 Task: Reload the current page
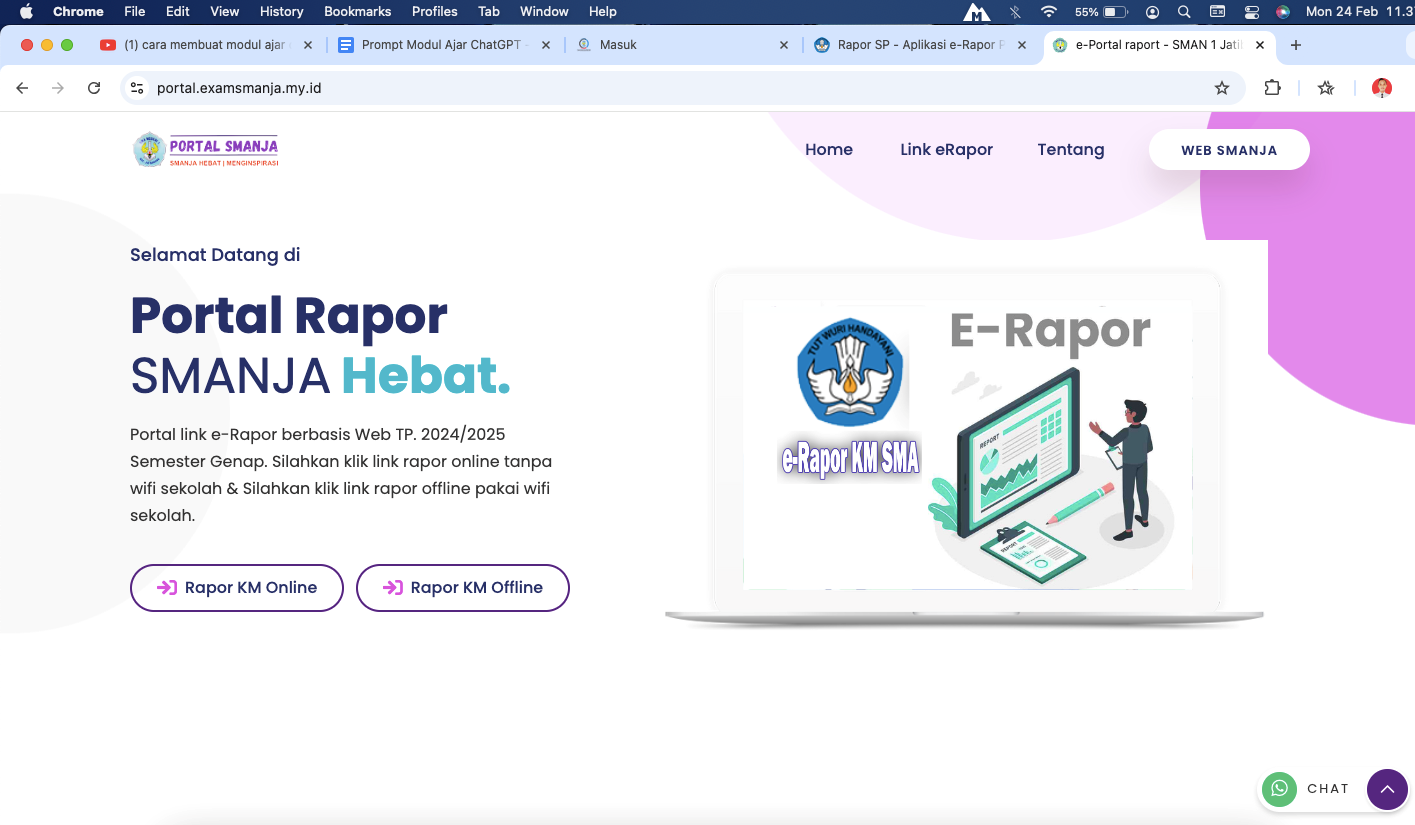click(94, 88)
